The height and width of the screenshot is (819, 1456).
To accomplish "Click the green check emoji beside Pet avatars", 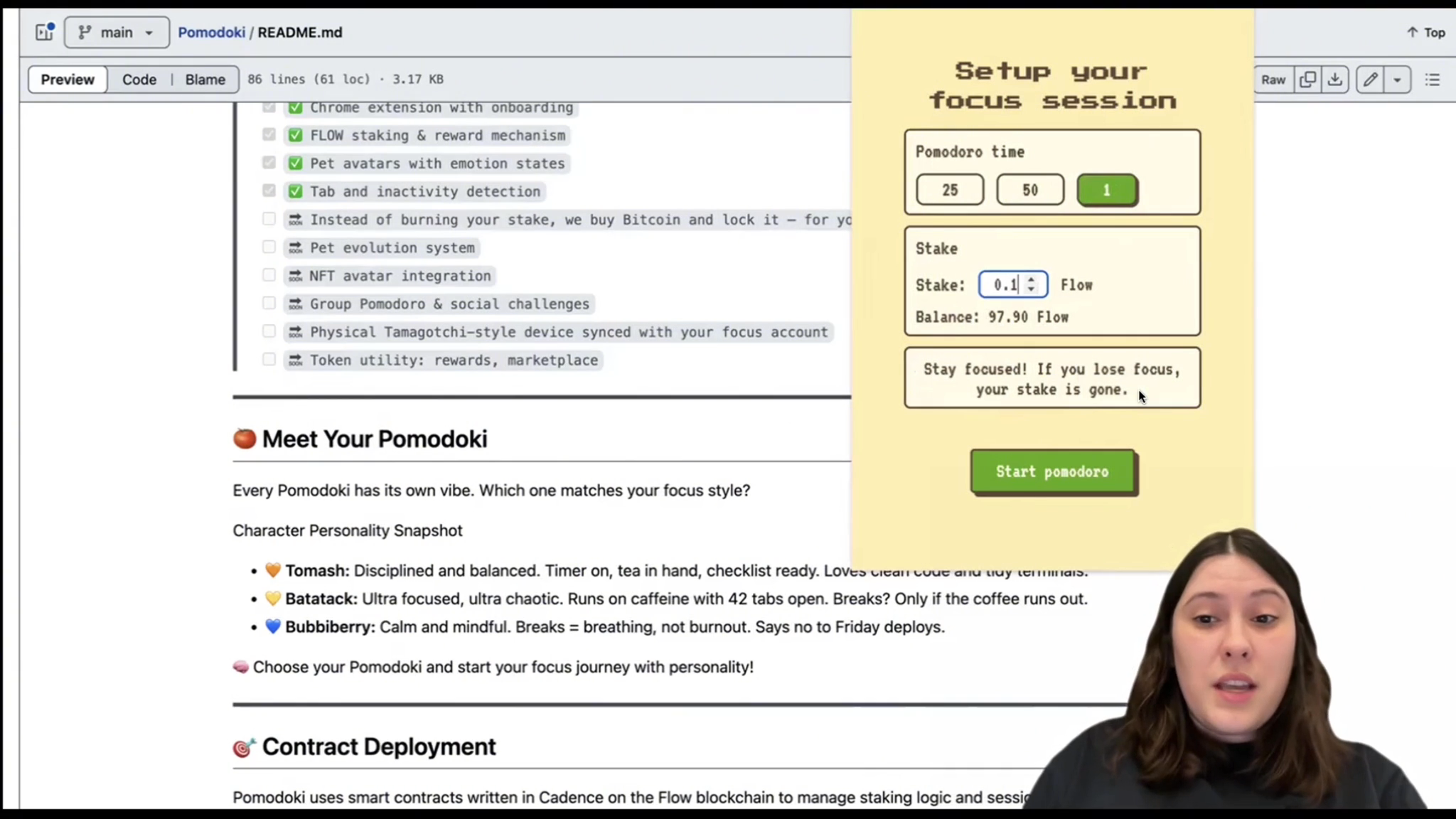I will 295,164.
